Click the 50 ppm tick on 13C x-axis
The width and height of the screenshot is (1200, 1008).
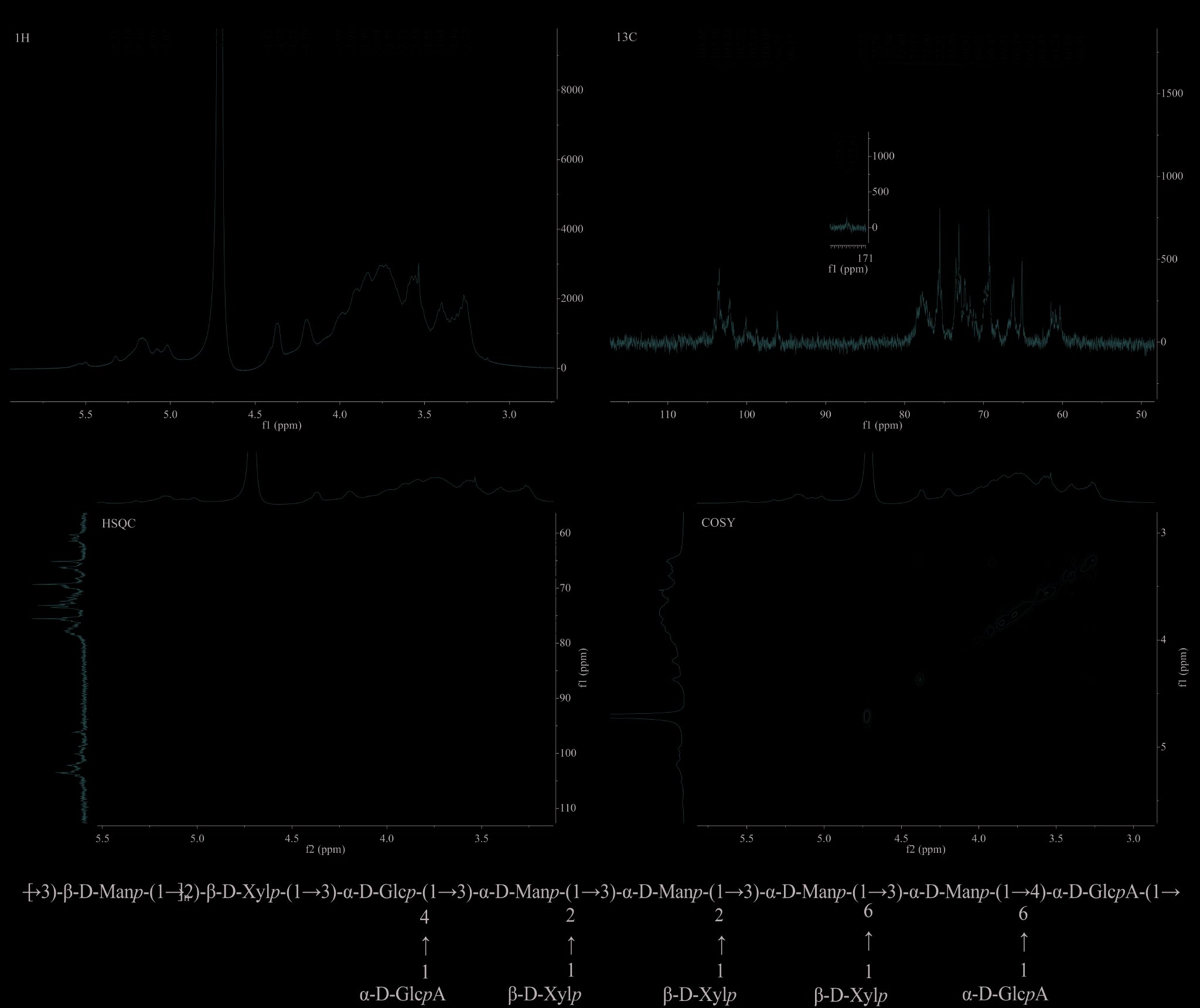click(1141, 415)
